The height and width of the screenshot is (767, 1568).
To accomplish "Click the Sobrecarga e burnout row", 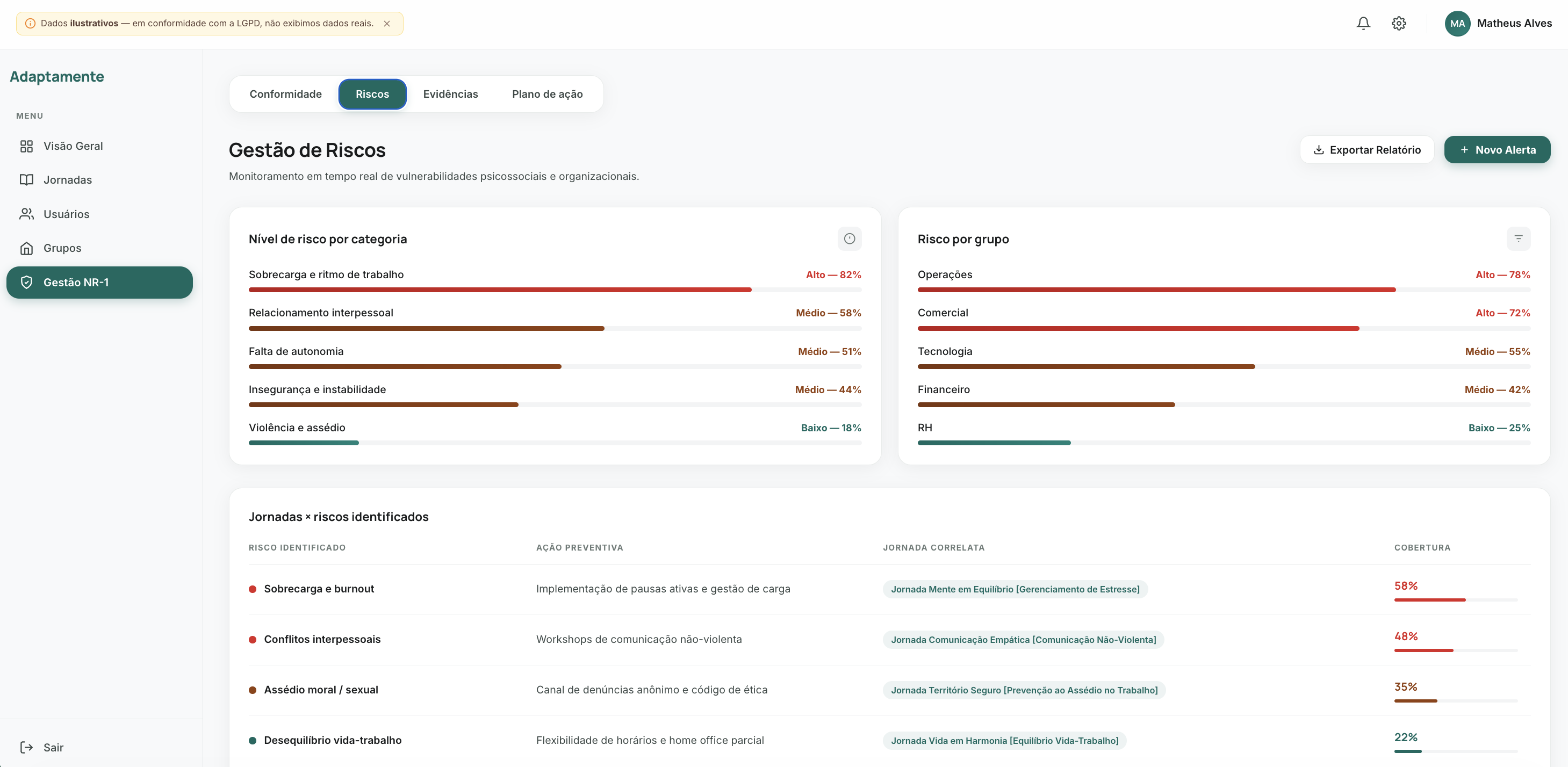I will pyautogui.click(x=889, y=589).
